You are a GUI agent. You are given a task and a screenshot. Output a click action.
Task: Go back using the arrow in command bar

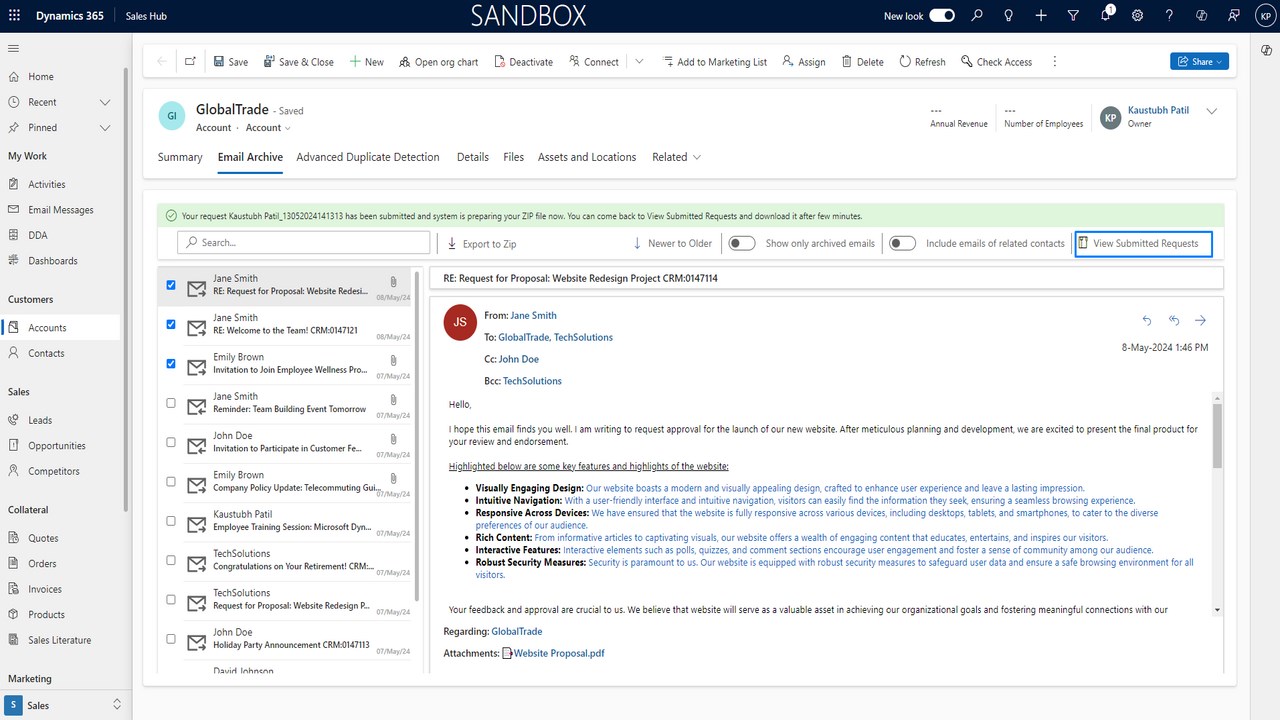click(162, 61)
